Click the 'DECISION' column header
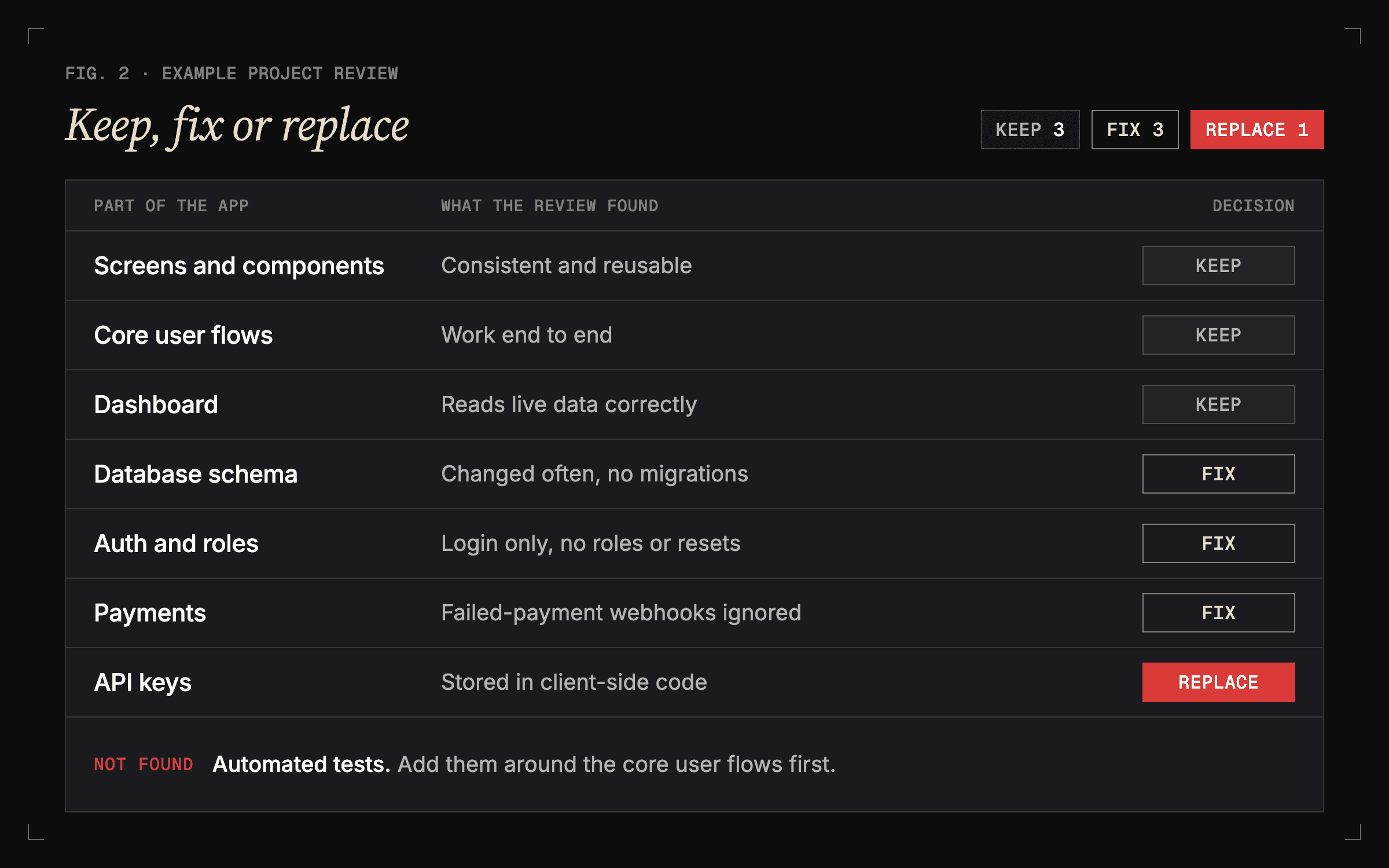This screenshot has height=868, width=1389. tap(1254, 205)
